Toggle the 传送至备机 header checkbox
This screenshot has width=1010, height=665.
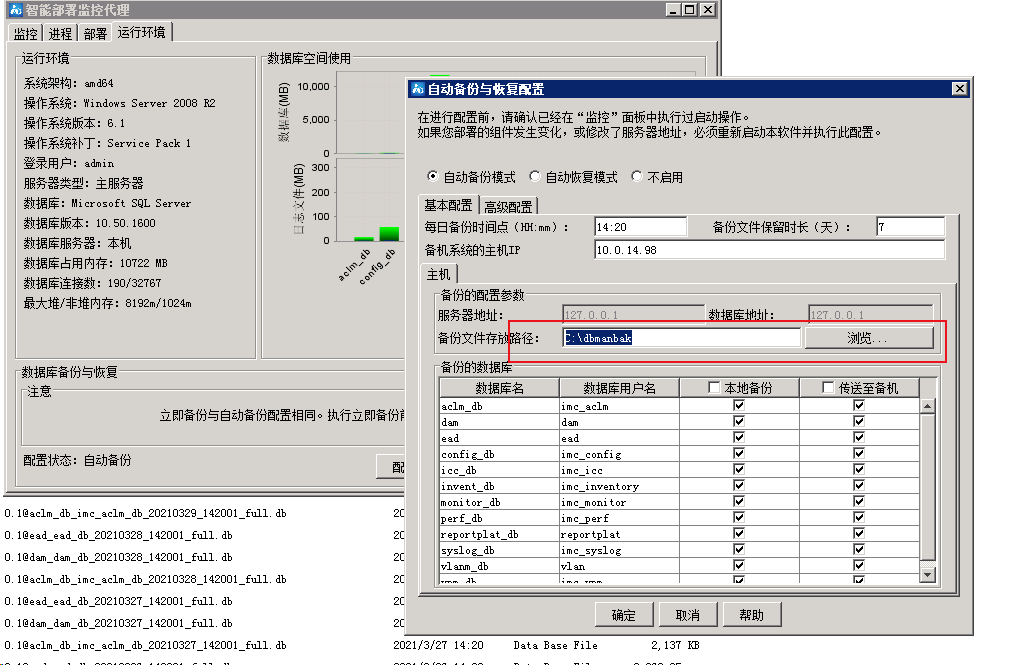tap(828, 388)
